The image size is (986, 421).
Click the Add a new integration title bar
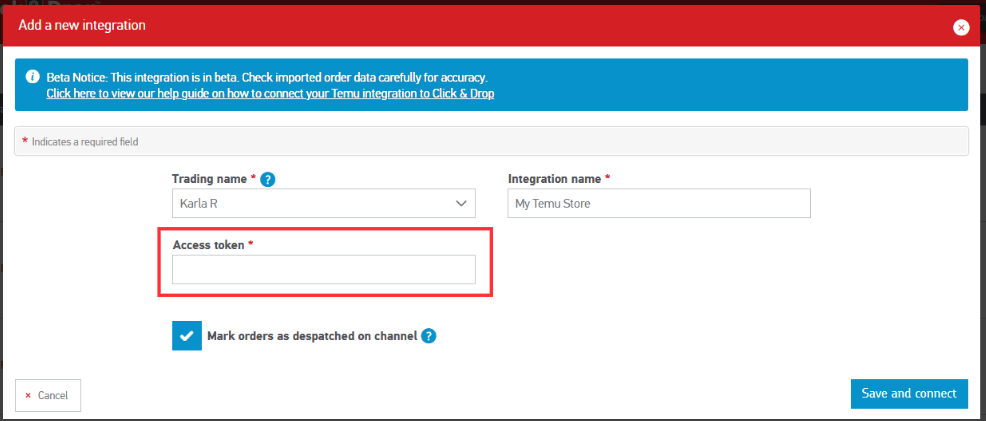point(400,26)
